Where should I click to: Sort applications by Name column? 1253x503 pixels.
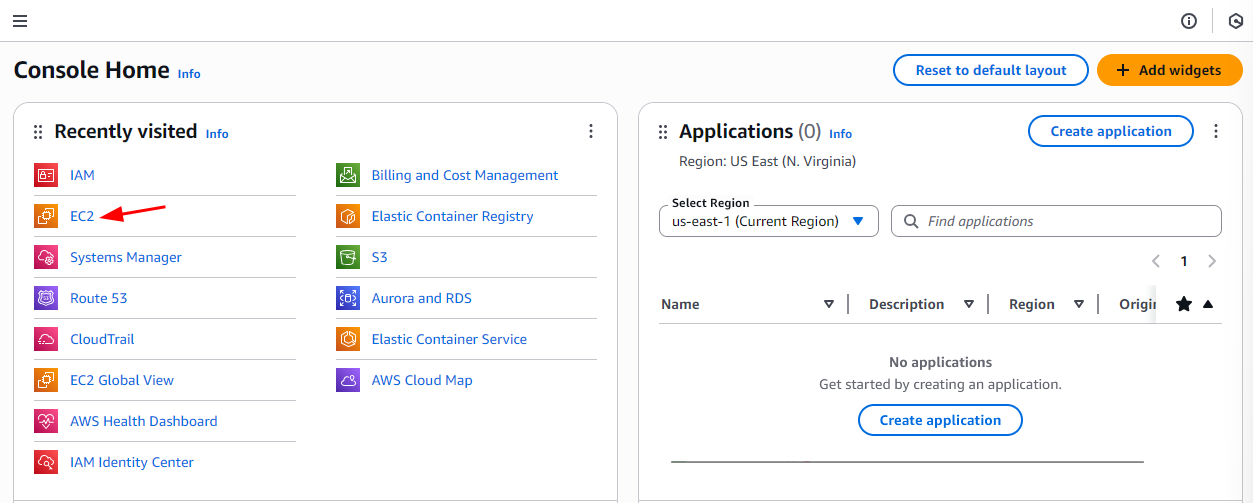coord(828,304)
